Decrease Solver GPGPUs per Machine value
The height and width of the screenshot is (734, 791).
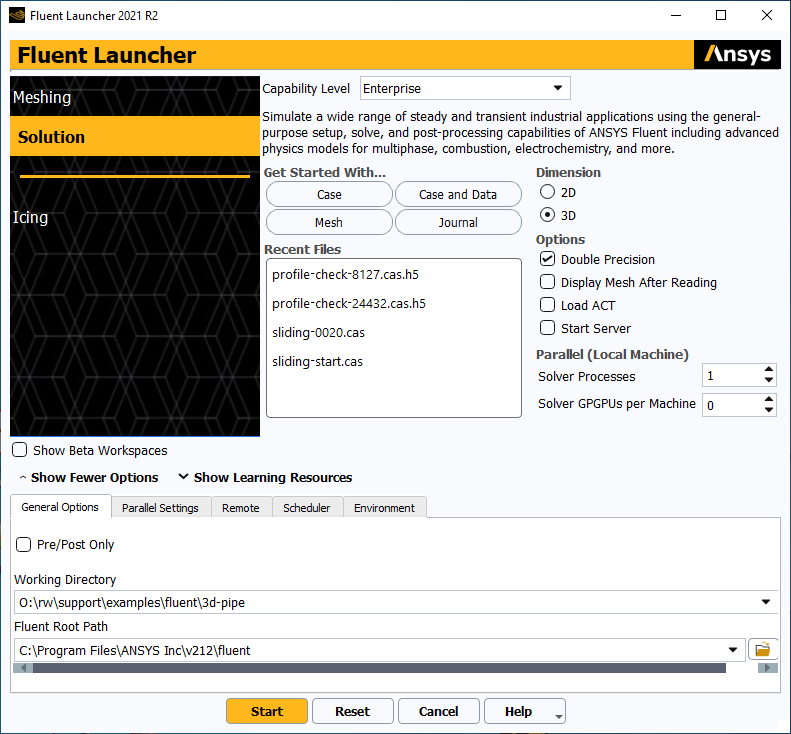pos(768,410)
